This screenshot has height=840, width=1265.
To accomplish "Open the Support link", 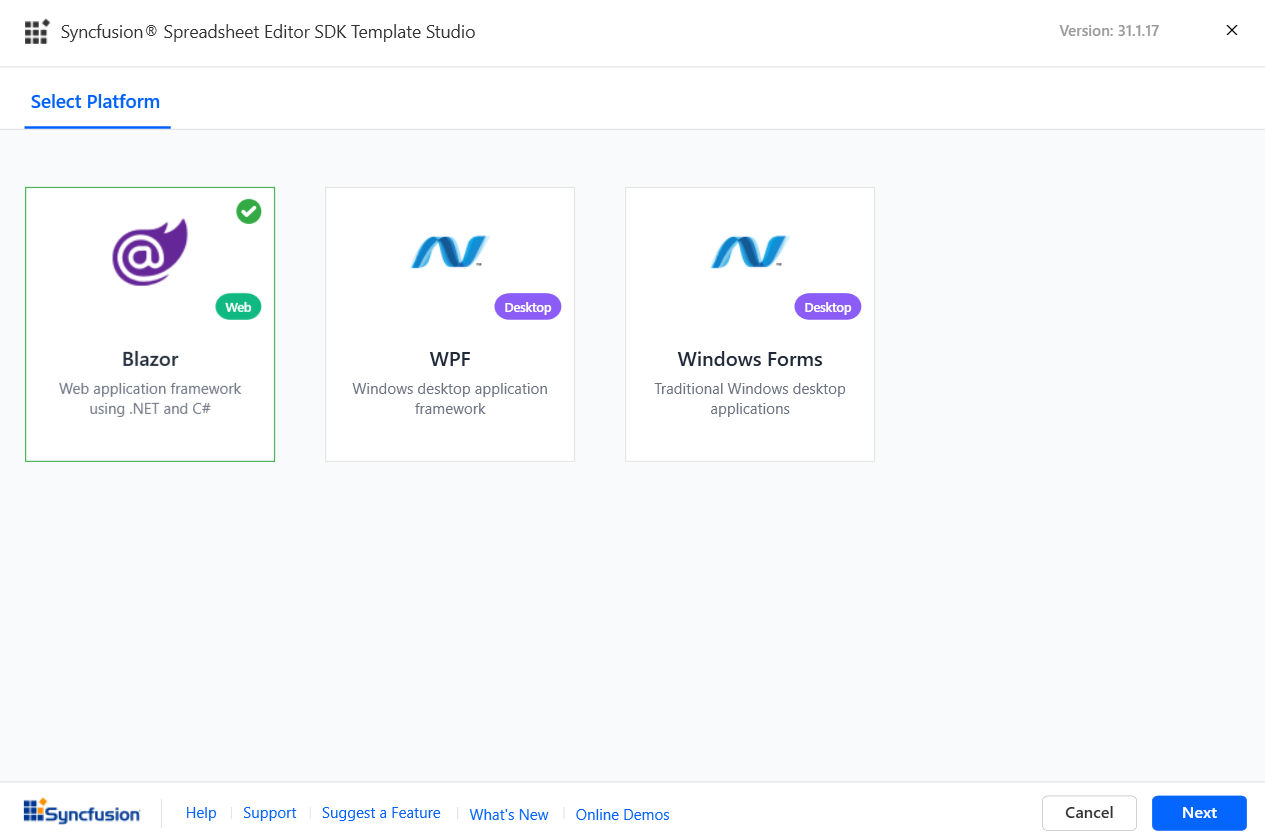I will [270, 813].
